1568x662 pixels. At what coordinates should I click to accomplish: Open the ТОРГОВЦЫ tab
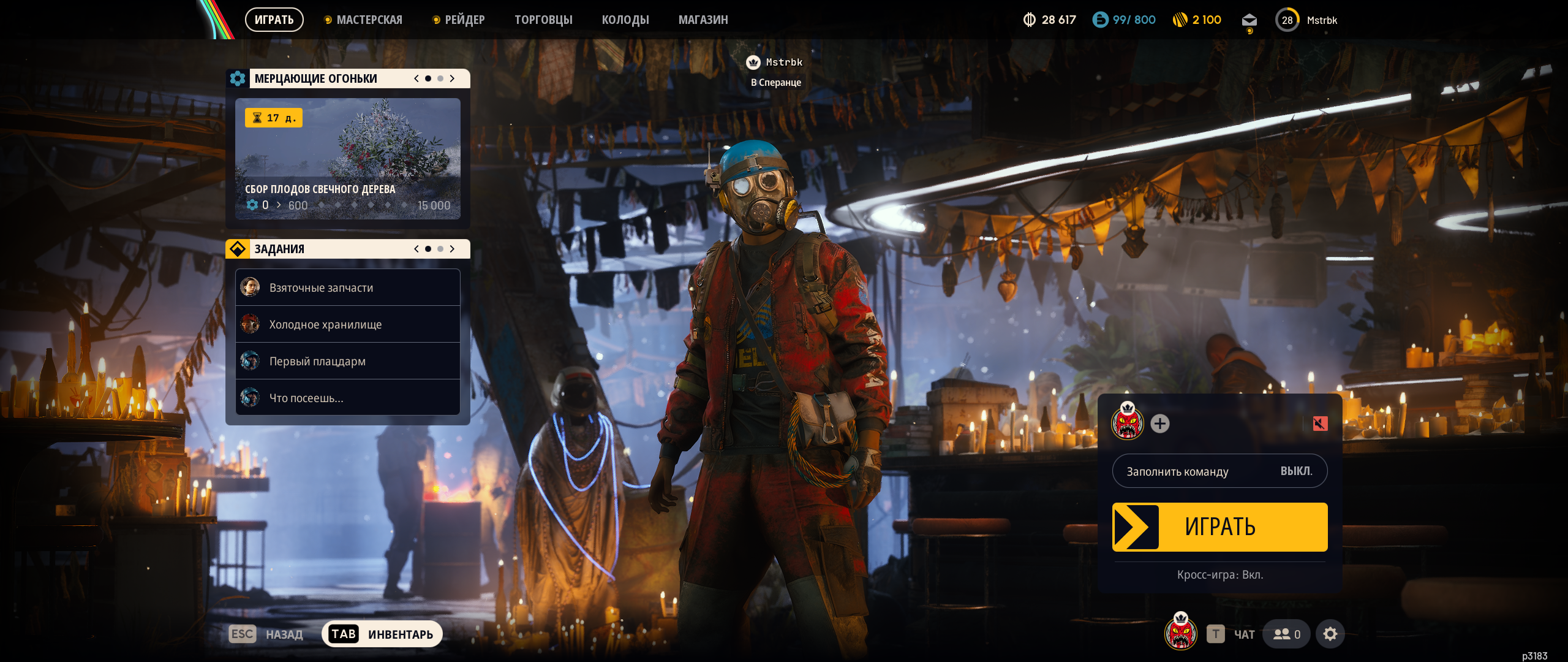click(x=543, y=20)
